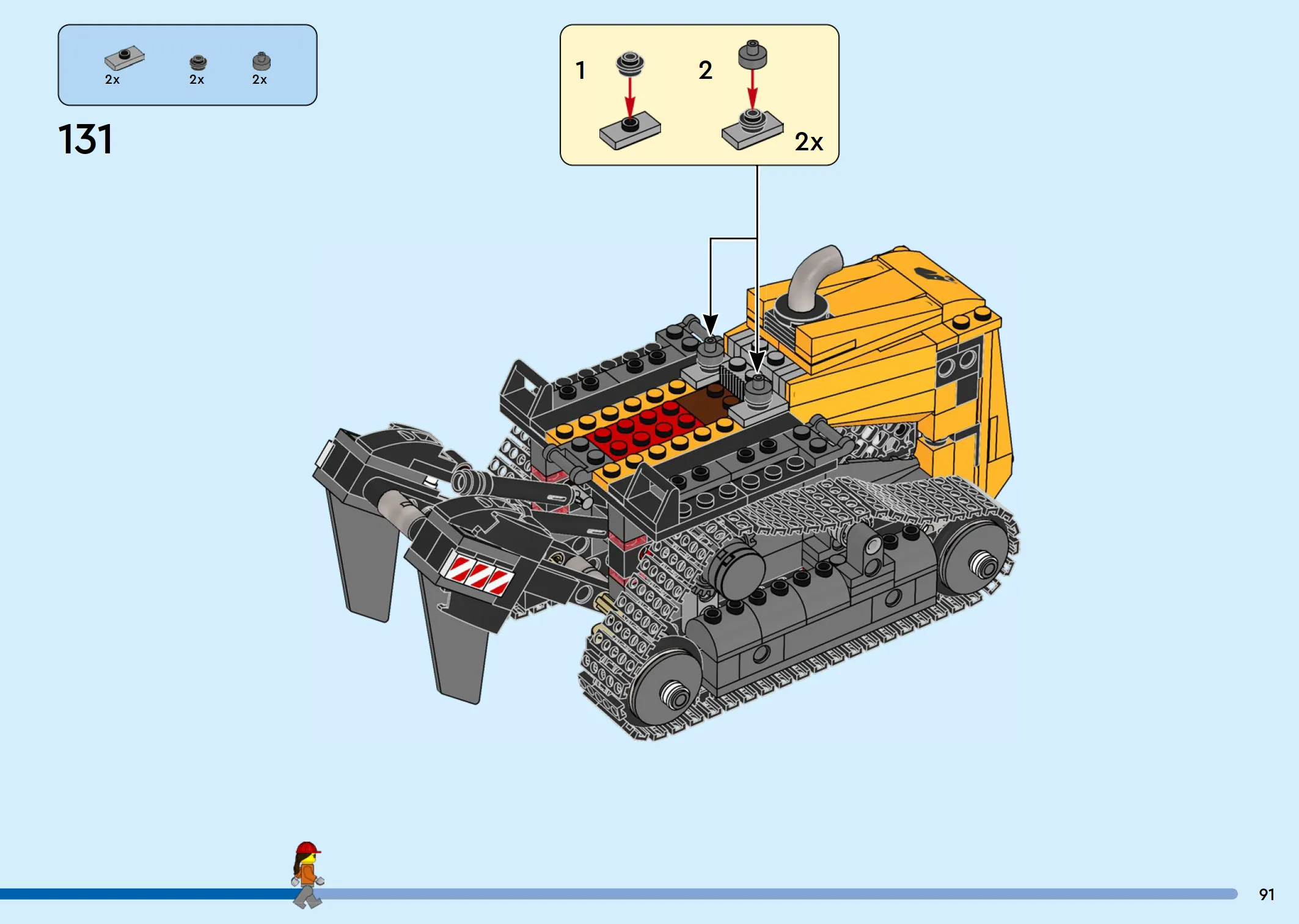1299x924 pixels.
Task: Click the 2x label under the round stud plate
Action: (x=197, y=79)
